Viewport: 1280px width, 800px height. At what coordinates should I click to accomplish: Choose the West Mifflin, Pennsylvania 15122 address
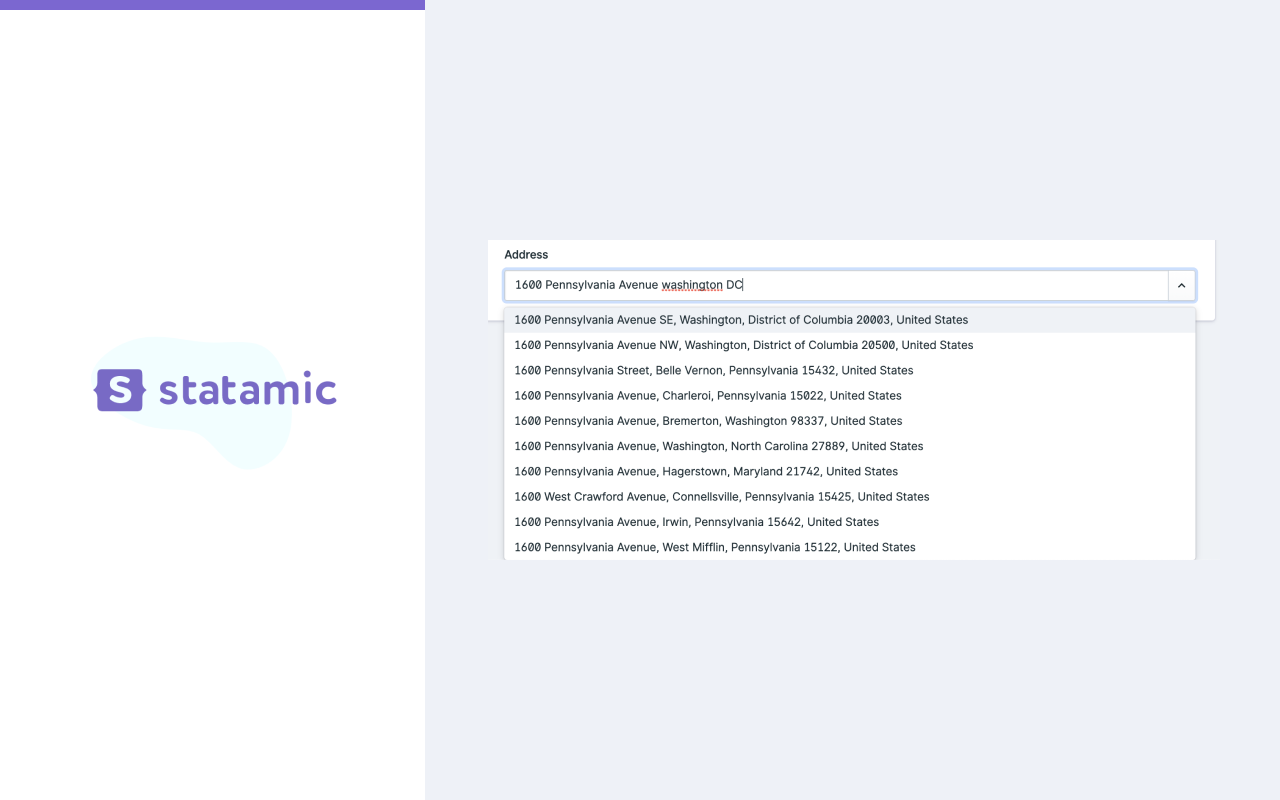click(x=850, y=547)
